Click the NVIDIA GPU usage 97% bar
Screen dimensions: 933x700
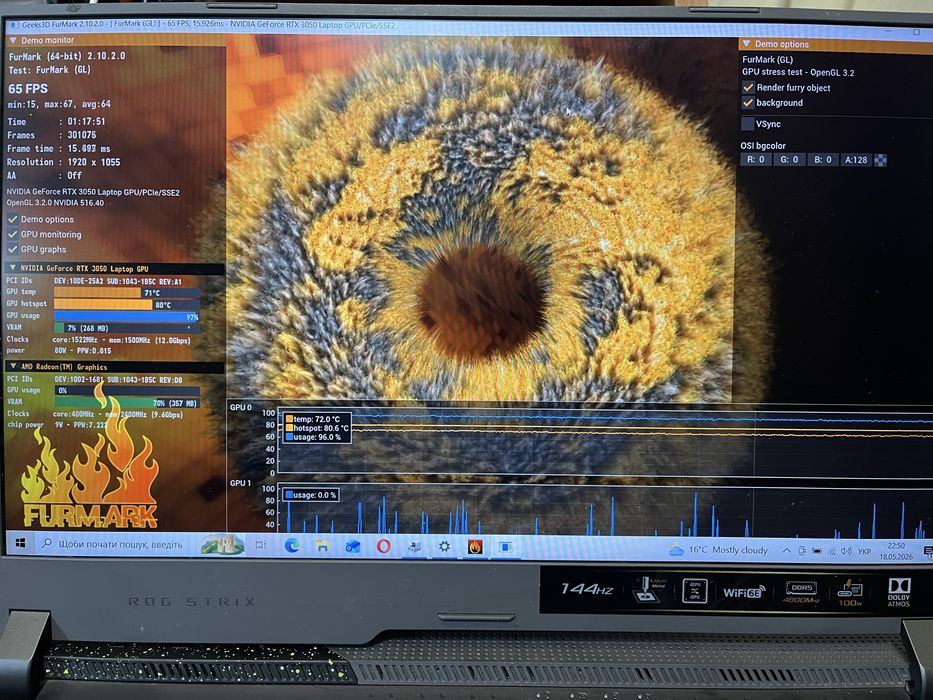(127, 317)
